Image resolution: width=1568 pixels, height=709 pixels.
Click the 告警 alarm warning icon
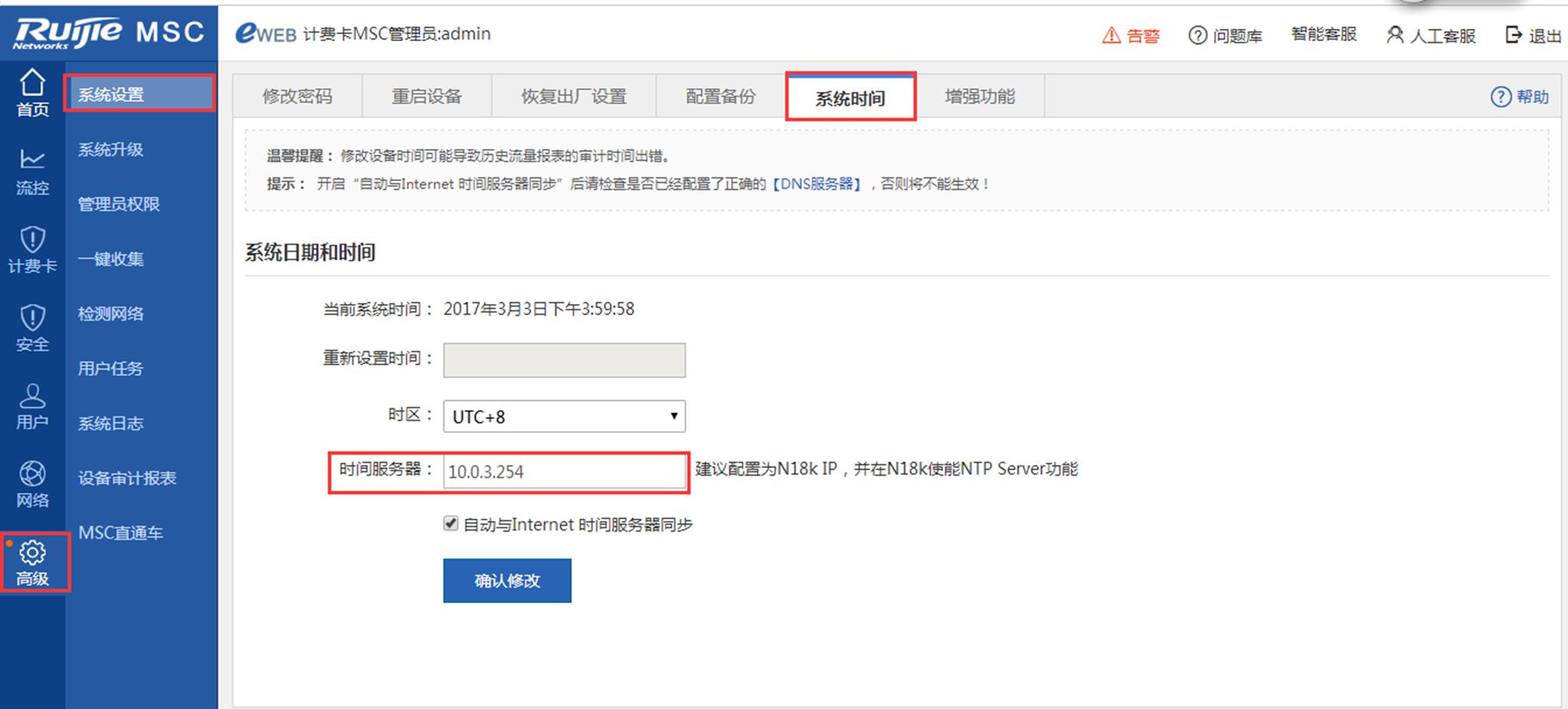(1111, 35)
